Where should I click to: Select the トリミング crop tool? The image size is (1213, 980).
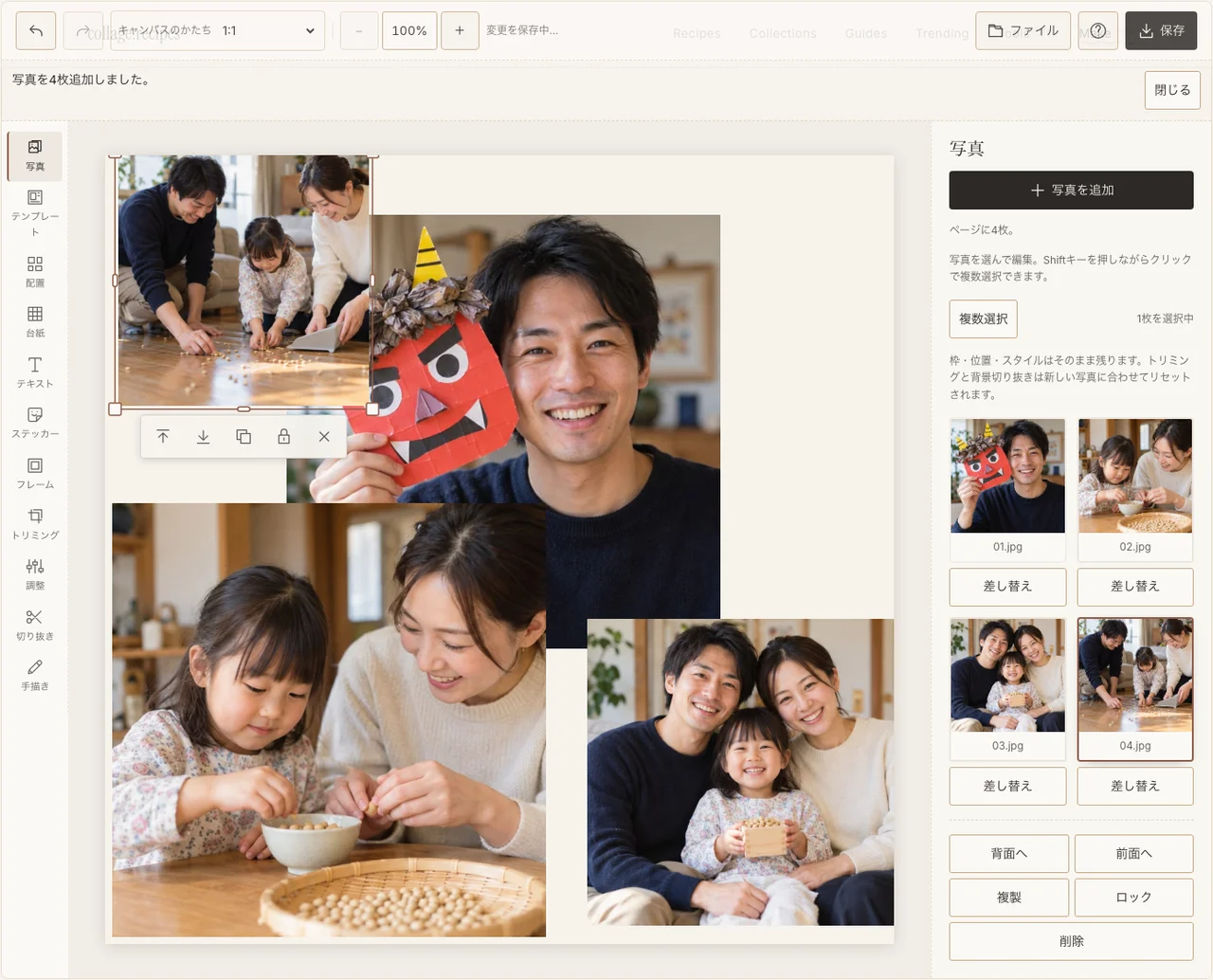[x=35, y=524]
